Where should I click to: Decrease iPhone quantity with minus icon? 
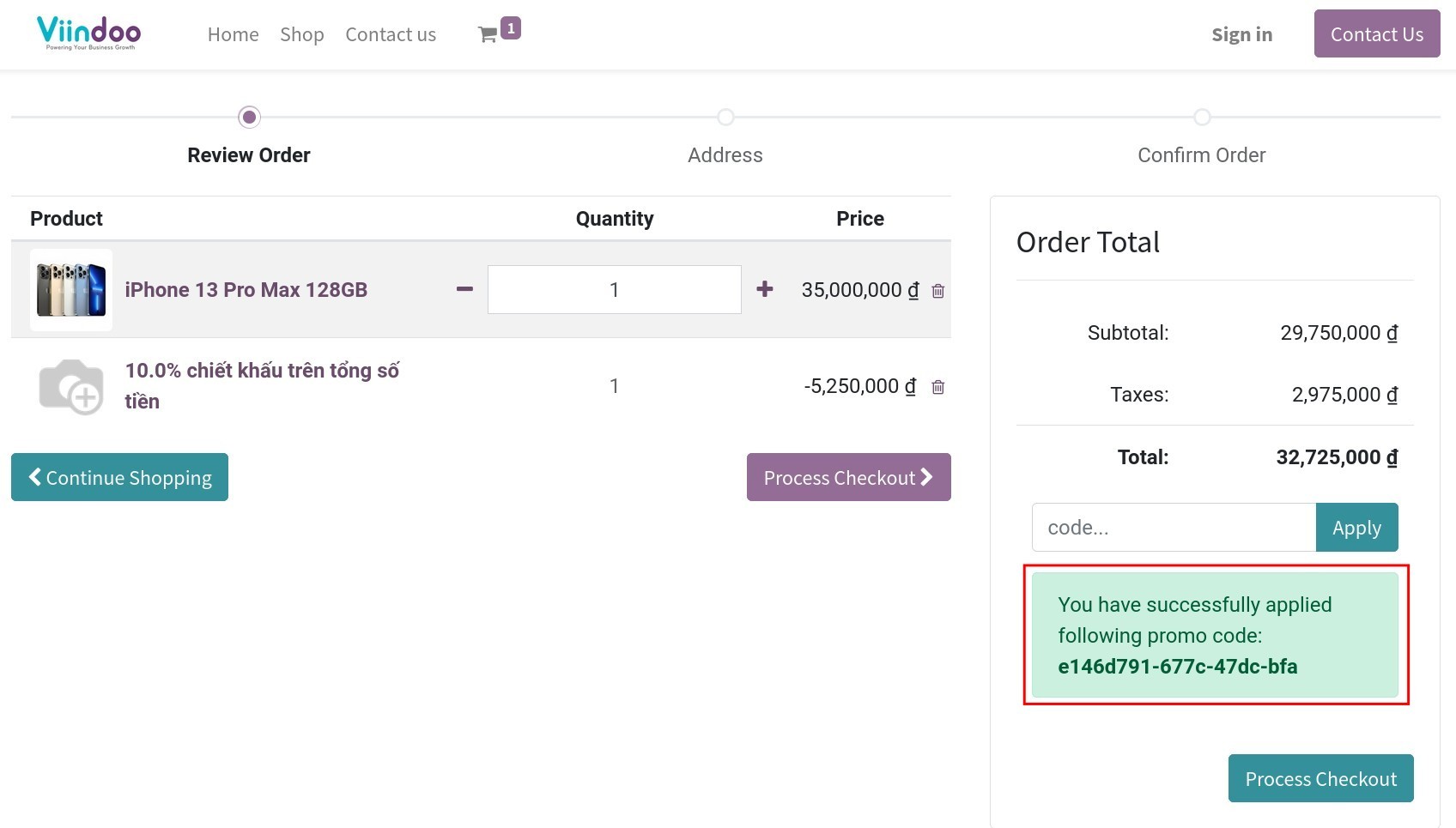pos(464,290)
